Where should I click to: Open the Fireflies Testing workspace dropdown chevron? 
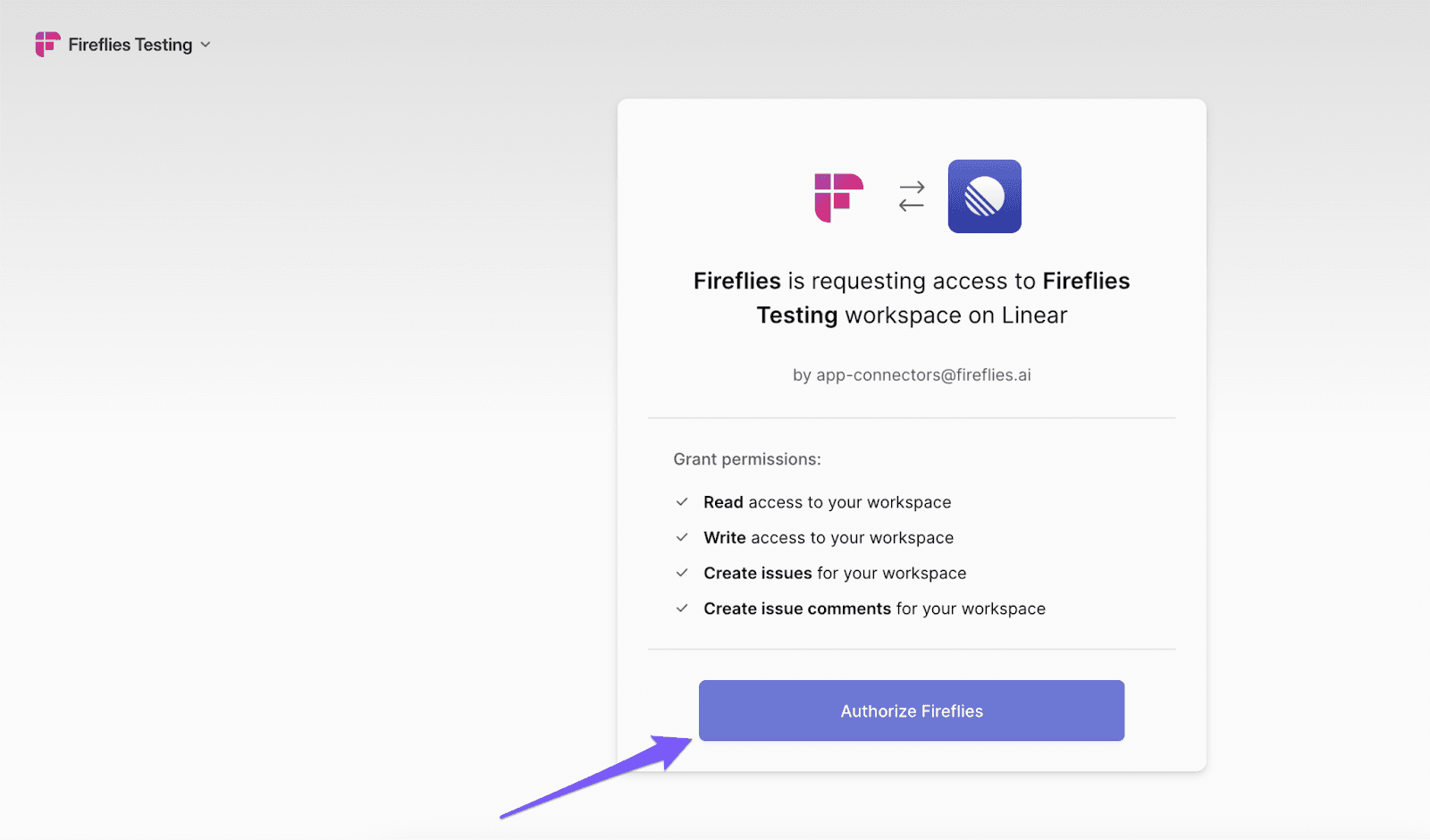(x=206, y=45)
